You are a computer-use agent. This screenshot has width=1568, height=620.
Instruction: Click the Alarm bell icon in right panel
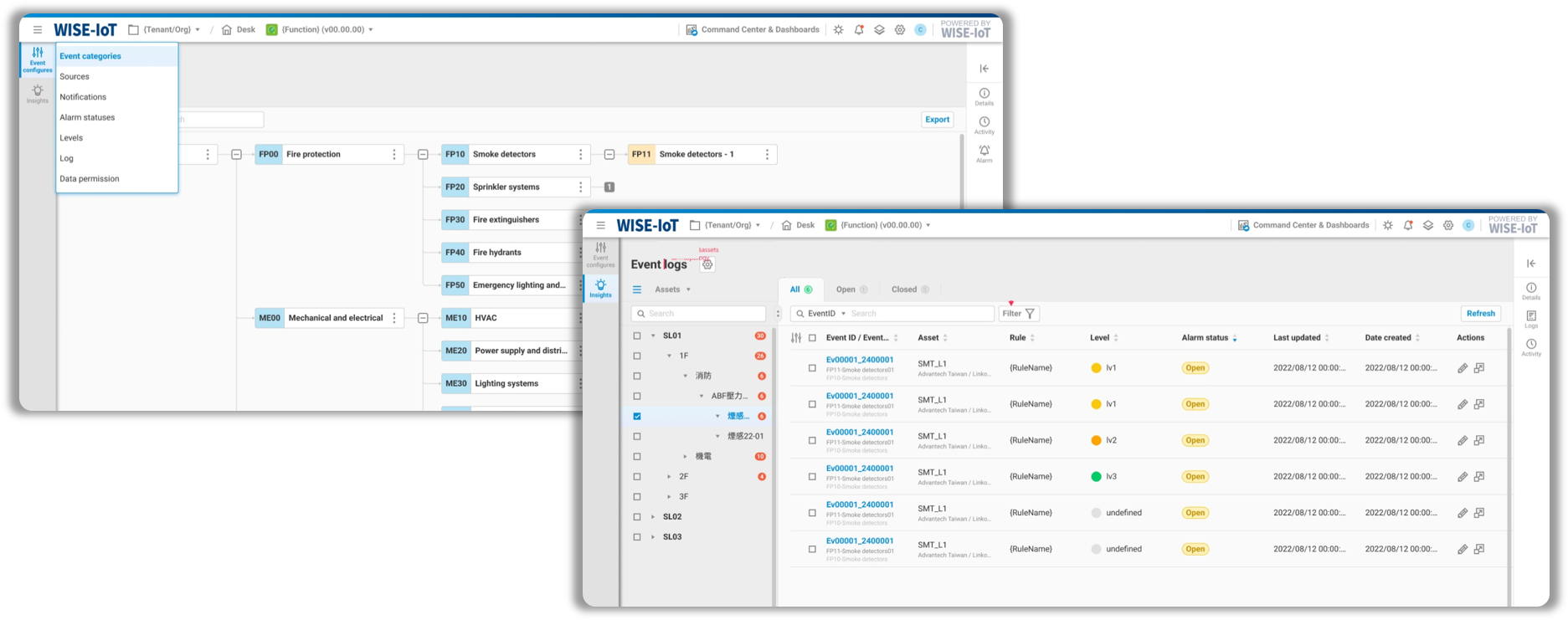pyautogui.click(x=984, y=151)
